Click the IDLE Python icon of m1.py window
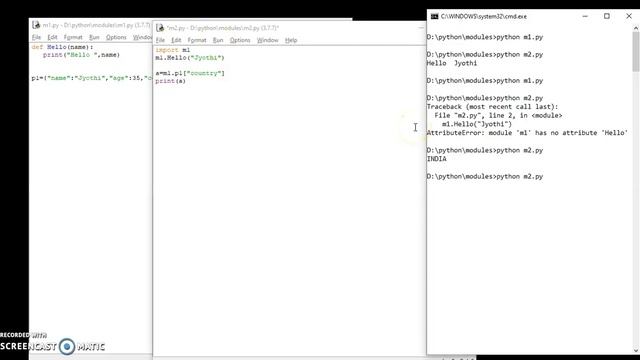 pos(36,25)
